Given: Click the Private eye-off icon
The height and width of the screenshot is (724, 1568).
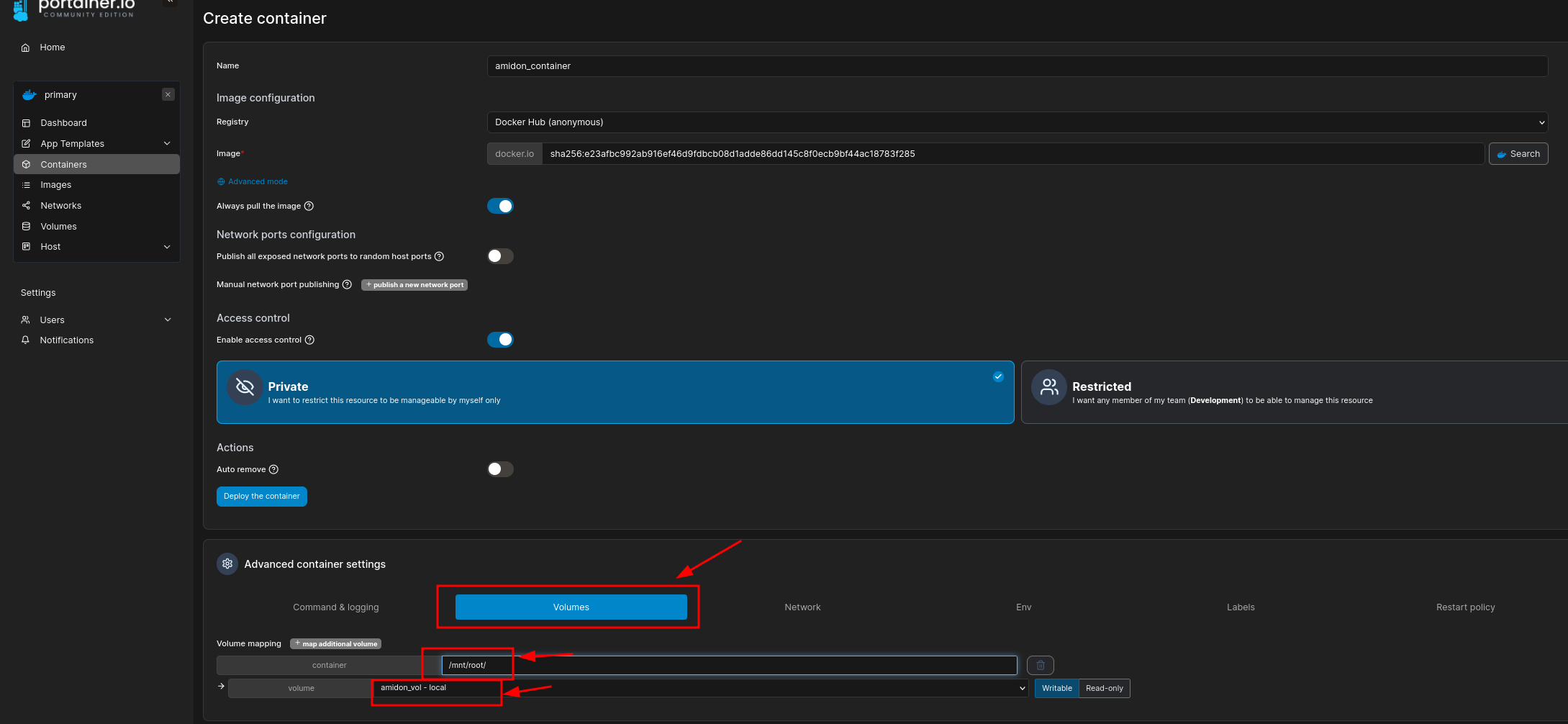Looking at the screenshot, I should [x=245, y=387].
